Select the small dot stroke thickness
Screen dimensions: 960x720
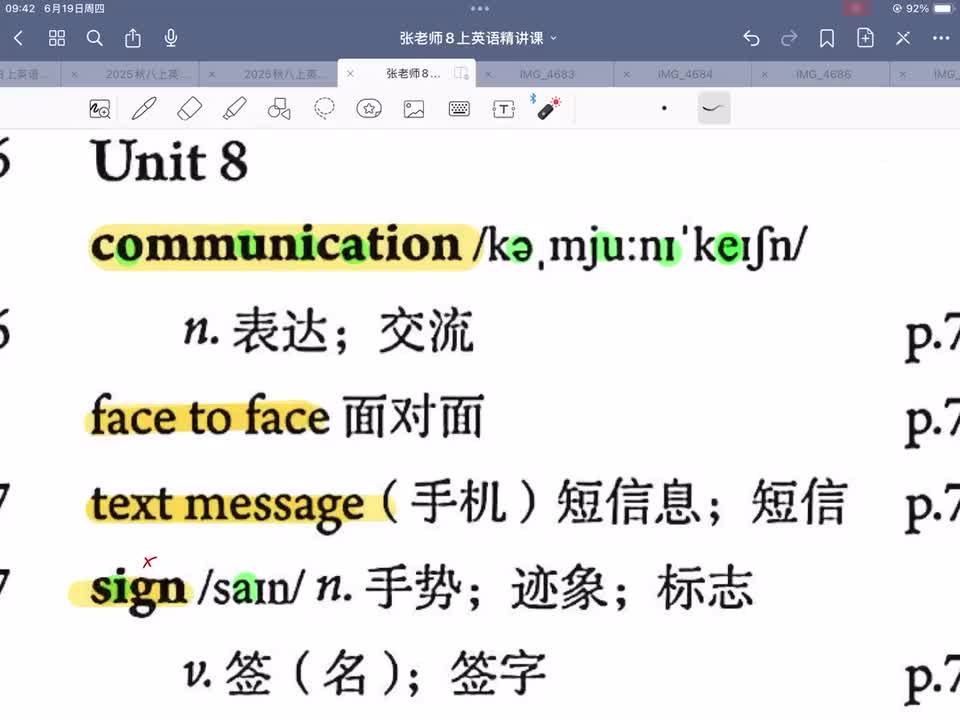click(664, 108)
